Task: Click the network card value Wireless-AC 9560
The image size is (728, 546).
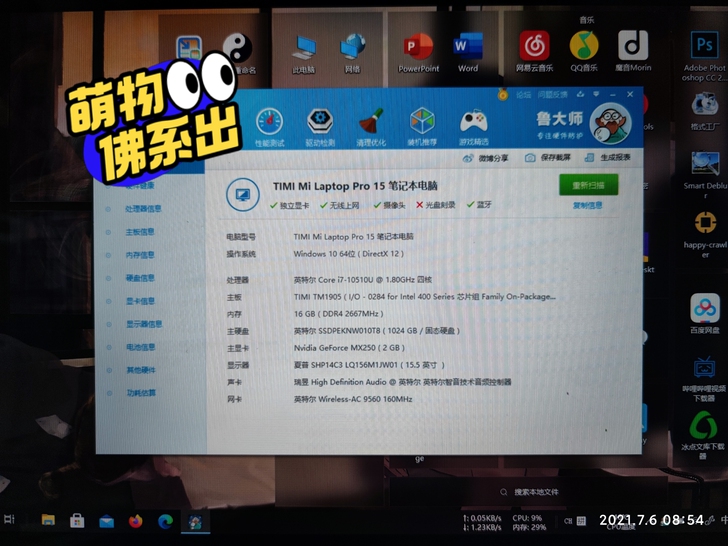Action: click(353, 399)
